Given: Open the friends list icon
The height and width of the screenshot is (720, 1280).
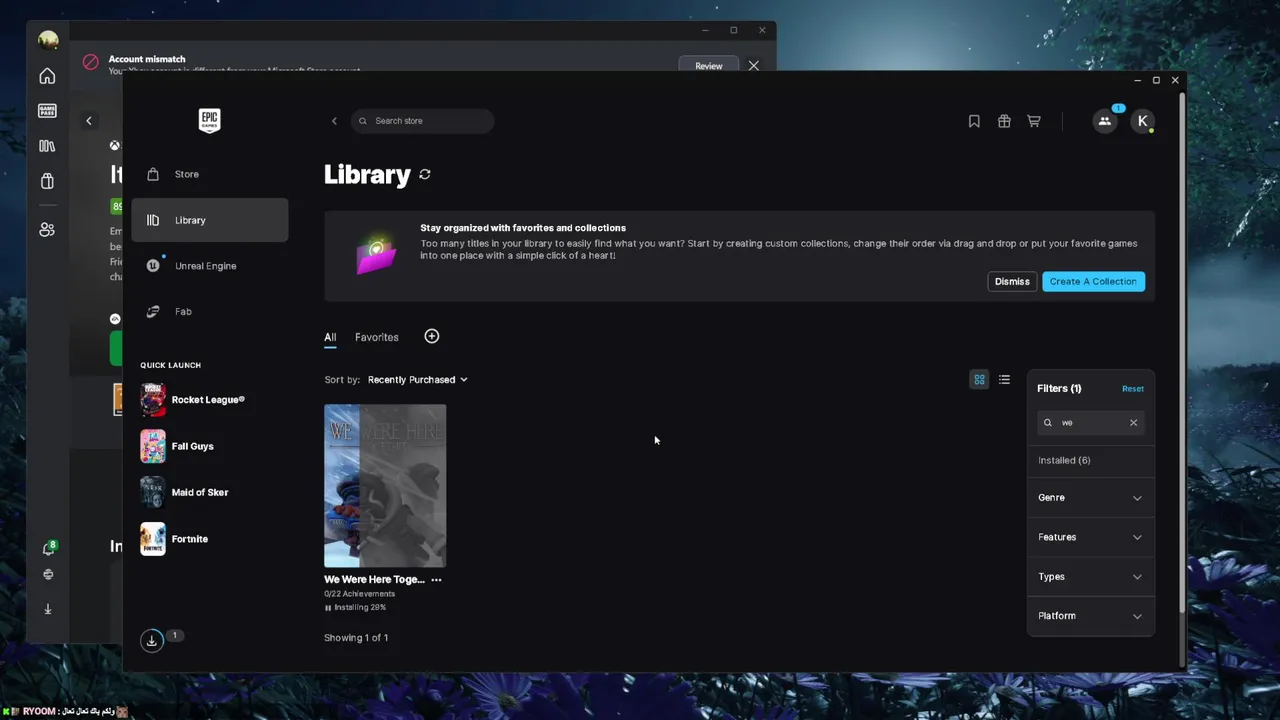Looking at the screenshot, I should tap(1104, 121).
